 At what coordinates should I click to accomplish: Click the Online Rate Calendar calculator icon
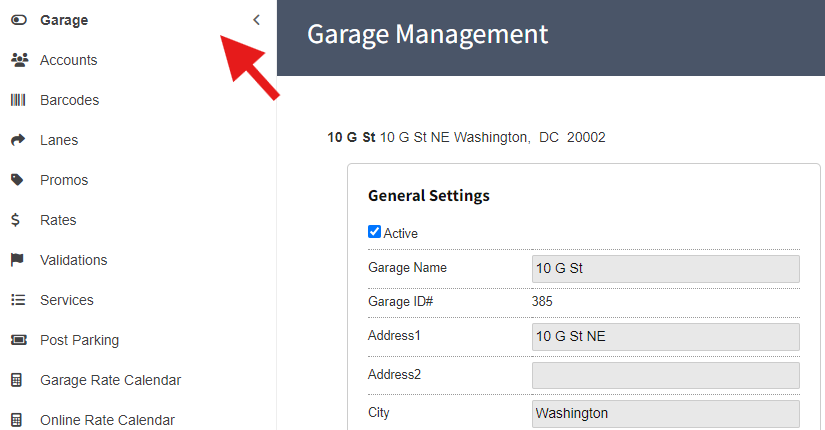tap(16, 420)
